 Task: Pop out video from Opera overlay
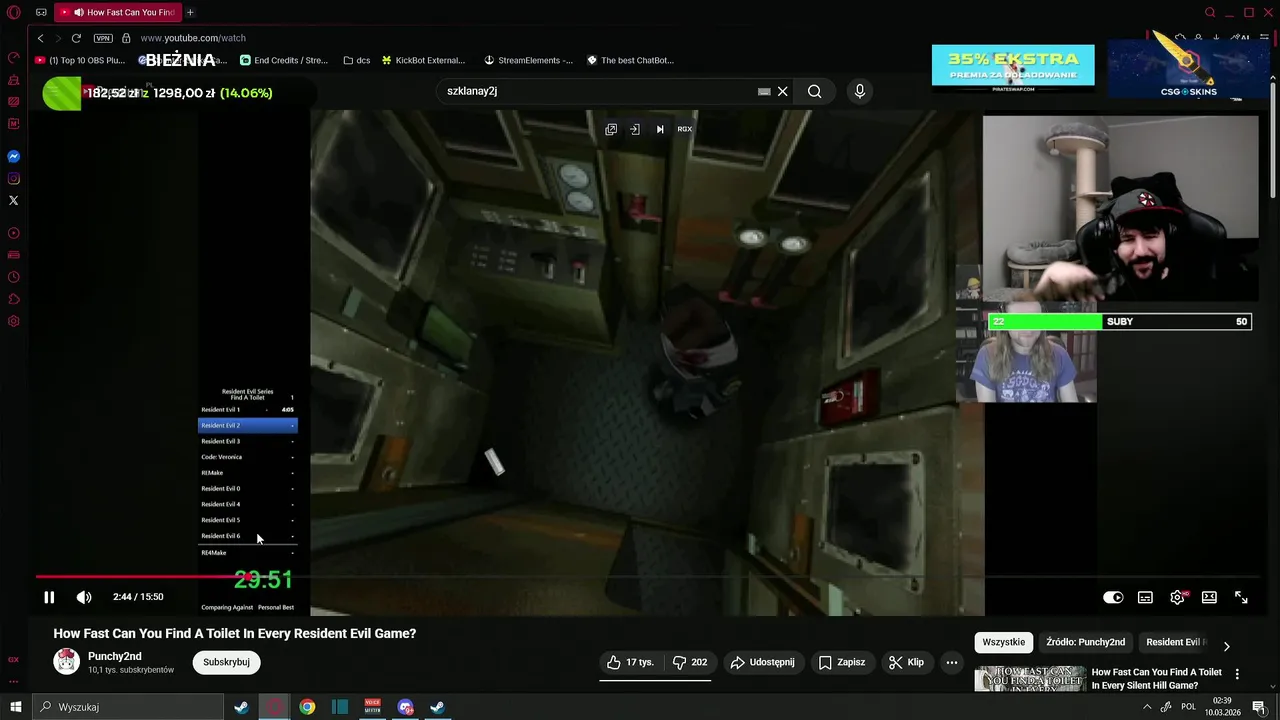tap(611, 129)
